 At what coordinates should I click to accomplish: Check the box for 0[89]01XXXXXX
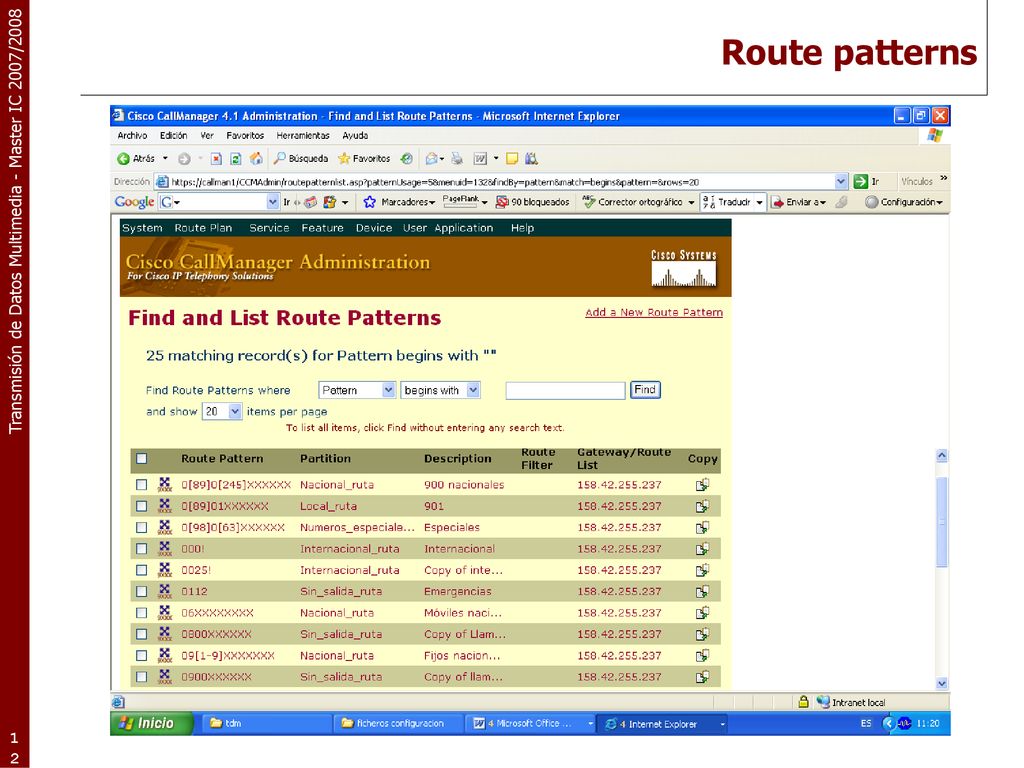click(141, 506)
